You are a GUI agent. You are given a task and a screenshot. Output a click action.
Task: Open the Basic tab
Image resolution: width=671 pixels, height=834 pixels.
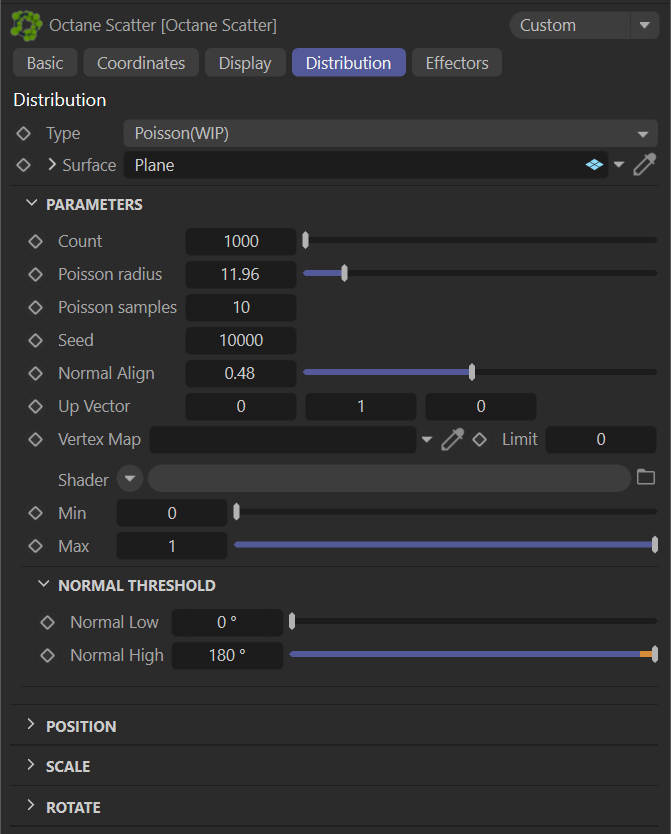click(x=45, y=63)
